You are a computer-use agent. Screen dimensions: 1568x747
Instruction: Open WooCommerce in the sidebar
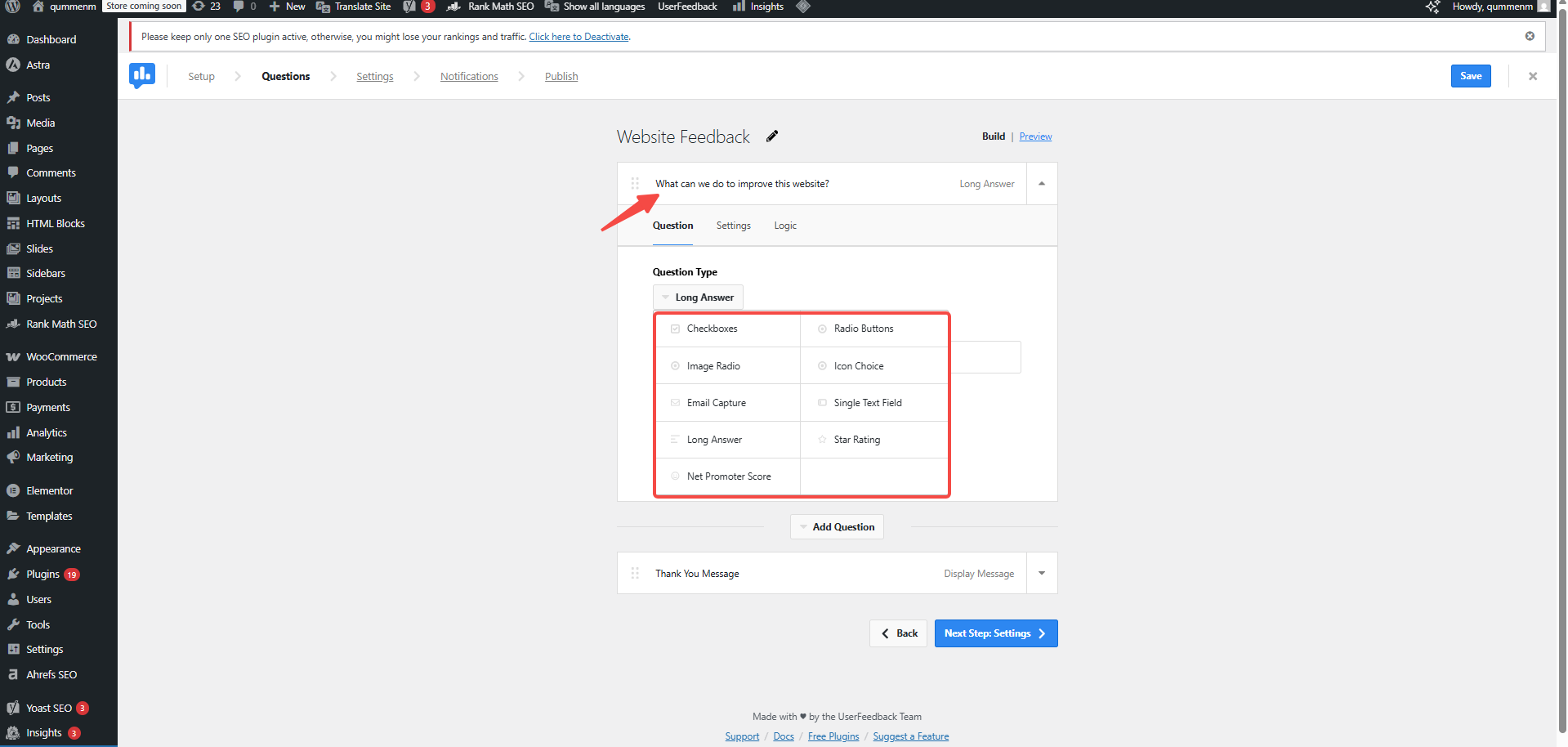61,357
